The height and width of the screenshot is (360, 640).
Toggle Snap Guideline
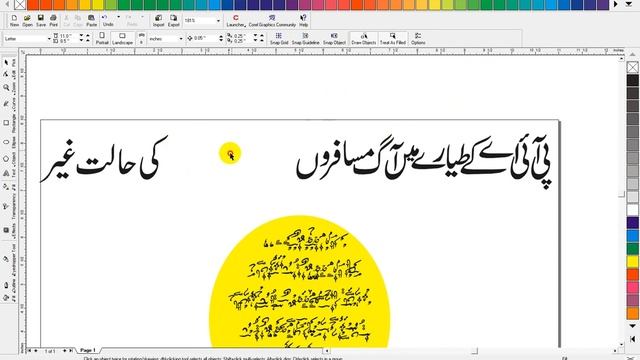pos(305,39)
